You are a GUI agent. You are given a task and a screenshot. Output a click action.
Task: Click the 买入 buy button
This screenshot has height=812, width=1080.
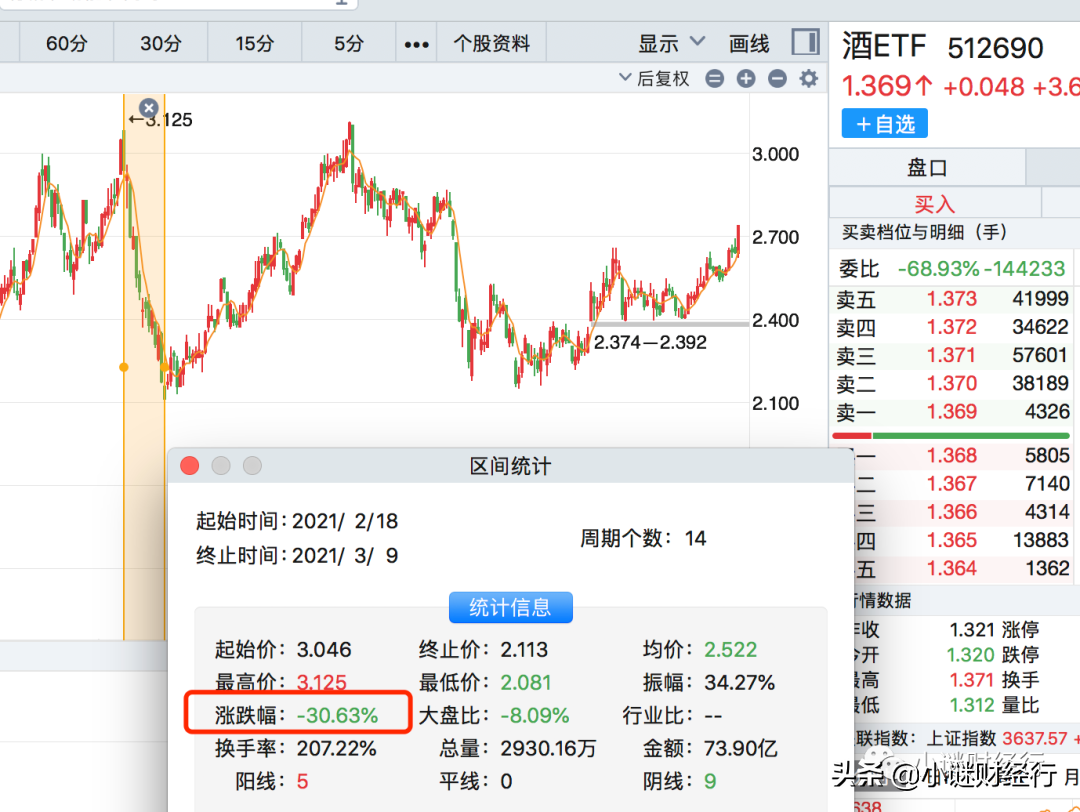pos(935,204)
